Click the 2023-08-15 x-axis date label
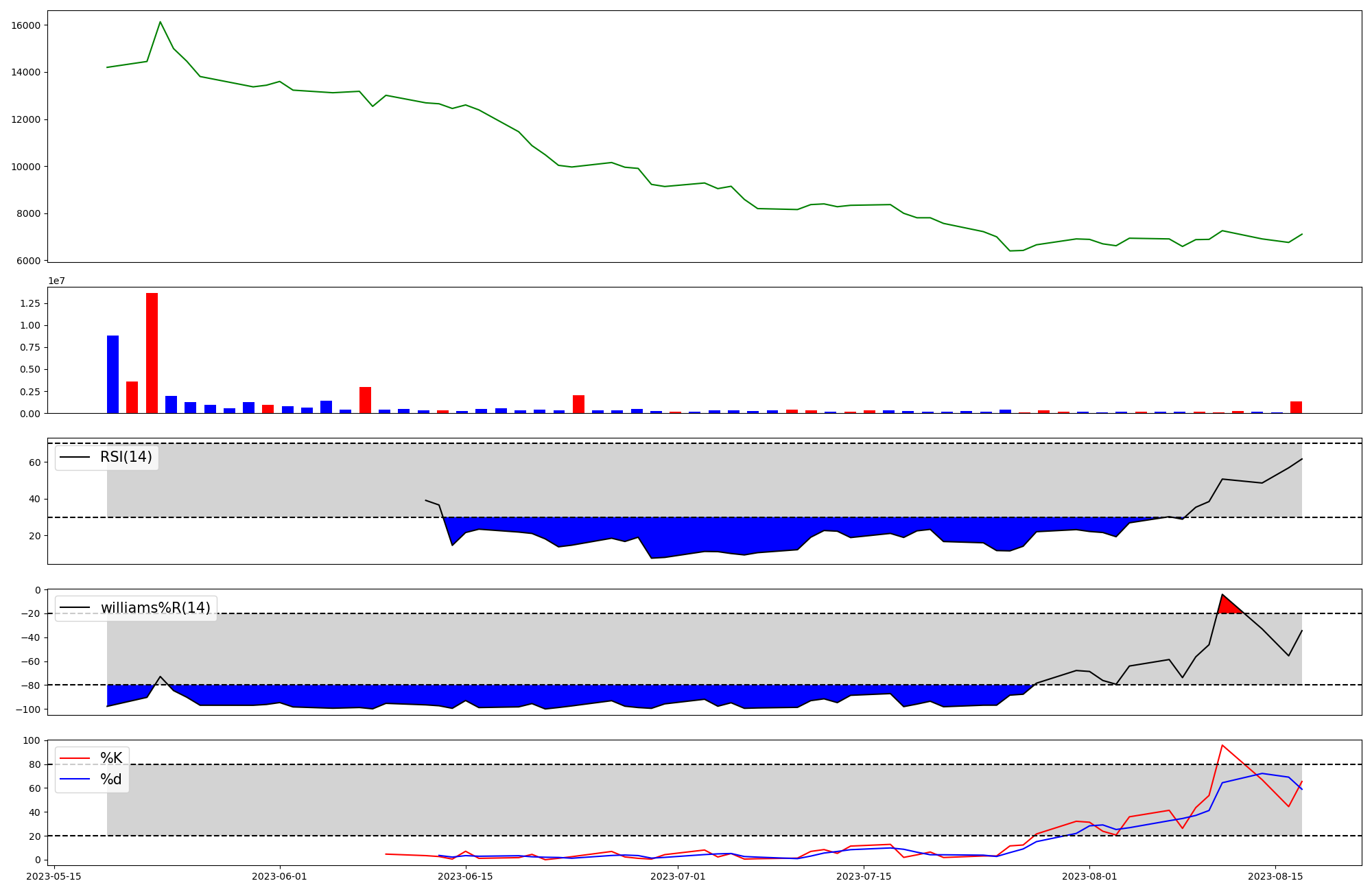The height and width of the screenshot is (892, 1372). 1275,876
